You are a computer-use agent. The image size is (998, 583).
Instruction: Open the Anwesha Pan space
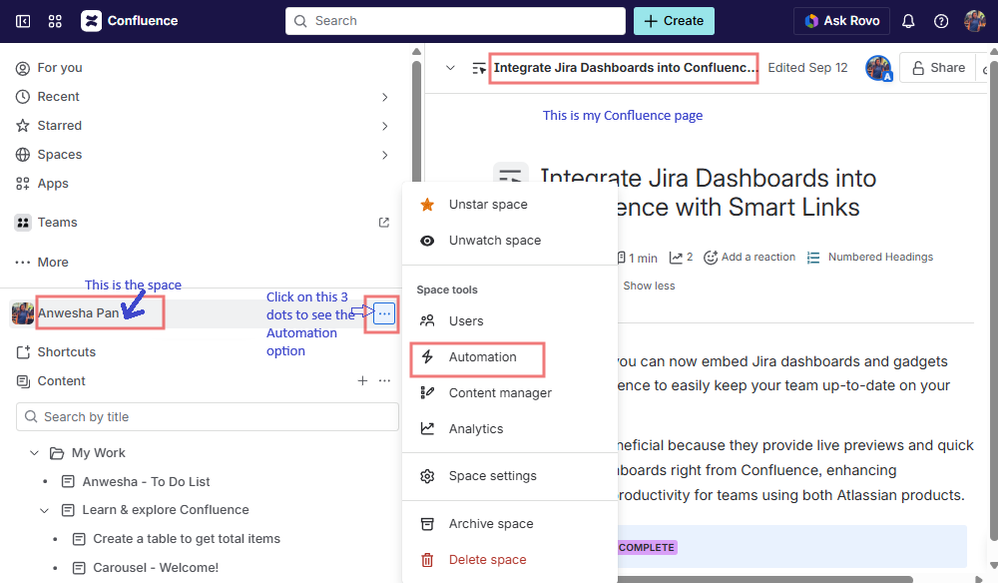[x=78, y=313]
